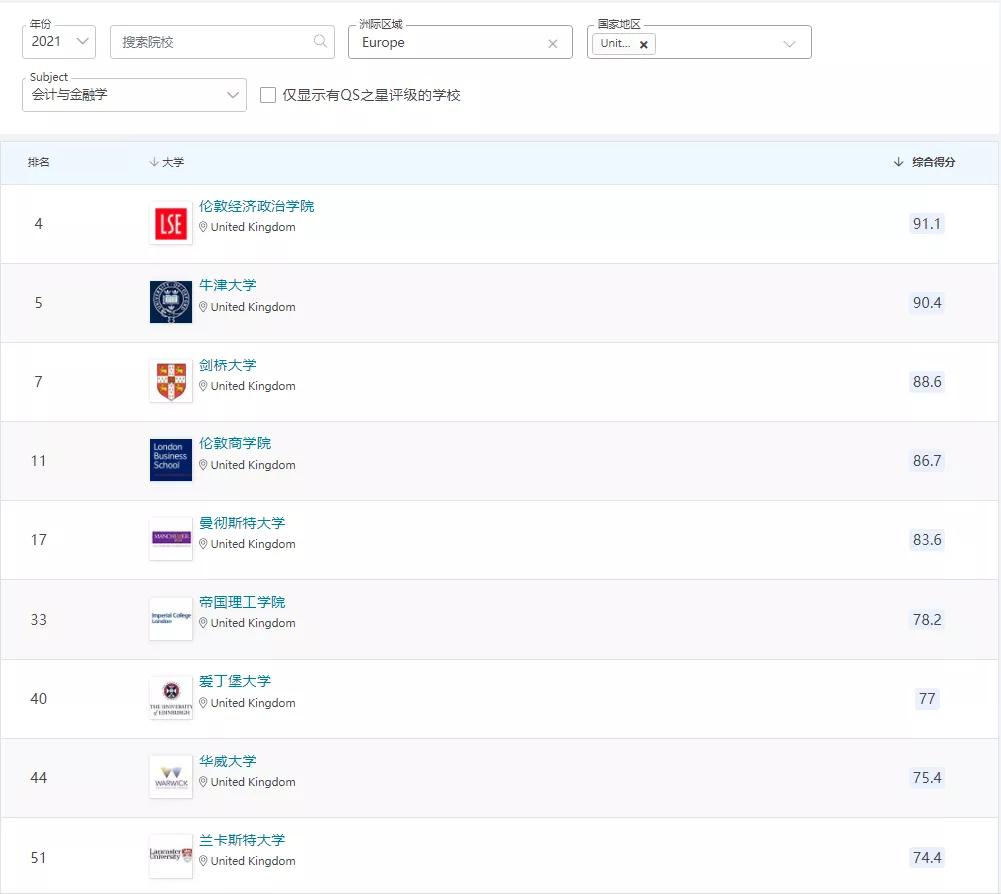Image resolution: width=1001 pixels, height=894 pixels.
Task: Open the 2021 year dropdown
Action: point(59,42)
